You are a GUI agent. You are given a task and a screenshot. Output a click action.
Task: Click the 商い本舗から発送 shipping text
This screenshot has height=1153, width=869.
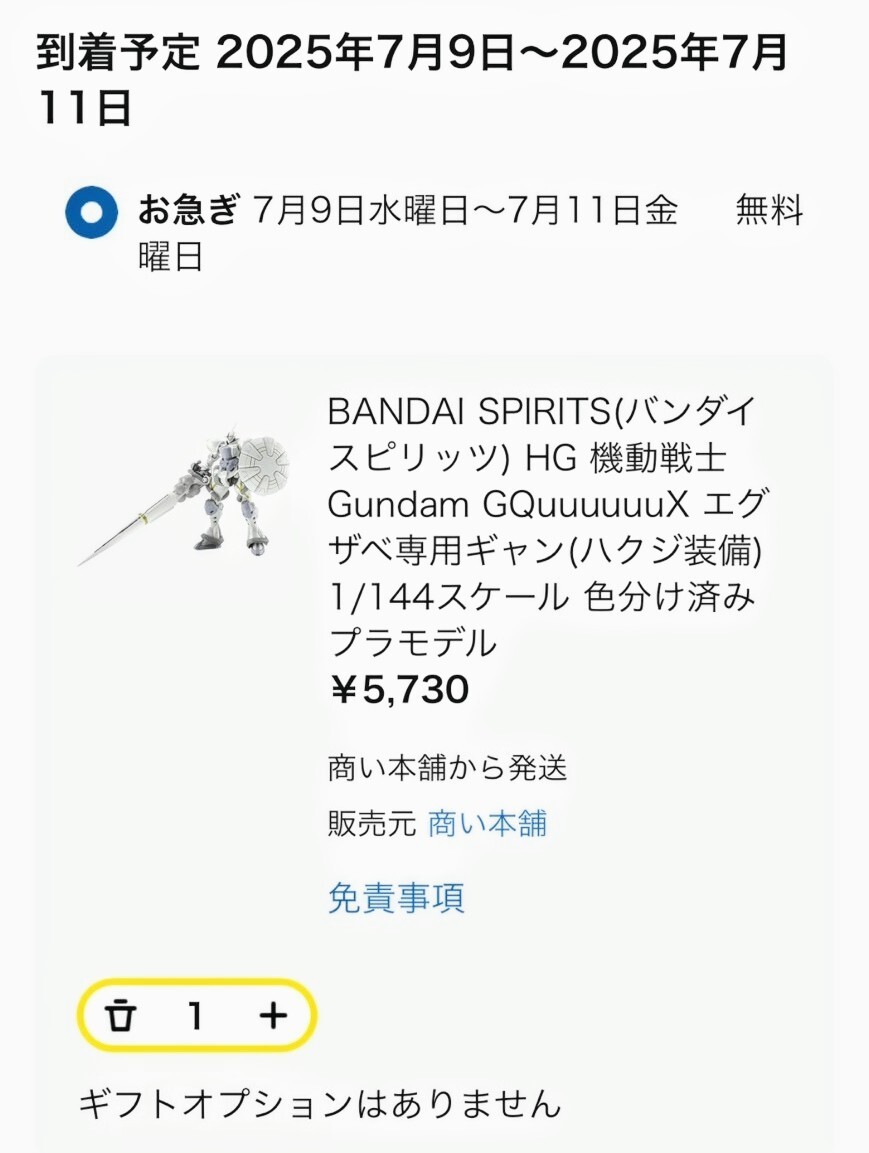click(x=448, y=768)
